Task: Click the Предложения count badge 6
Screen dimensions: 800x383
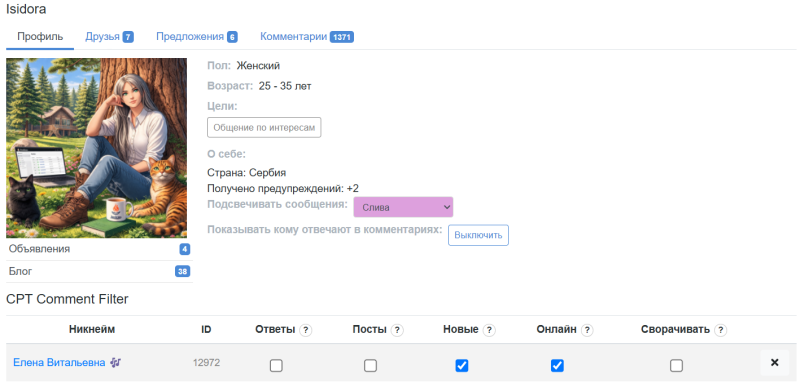Action: [x=232, y=37]
